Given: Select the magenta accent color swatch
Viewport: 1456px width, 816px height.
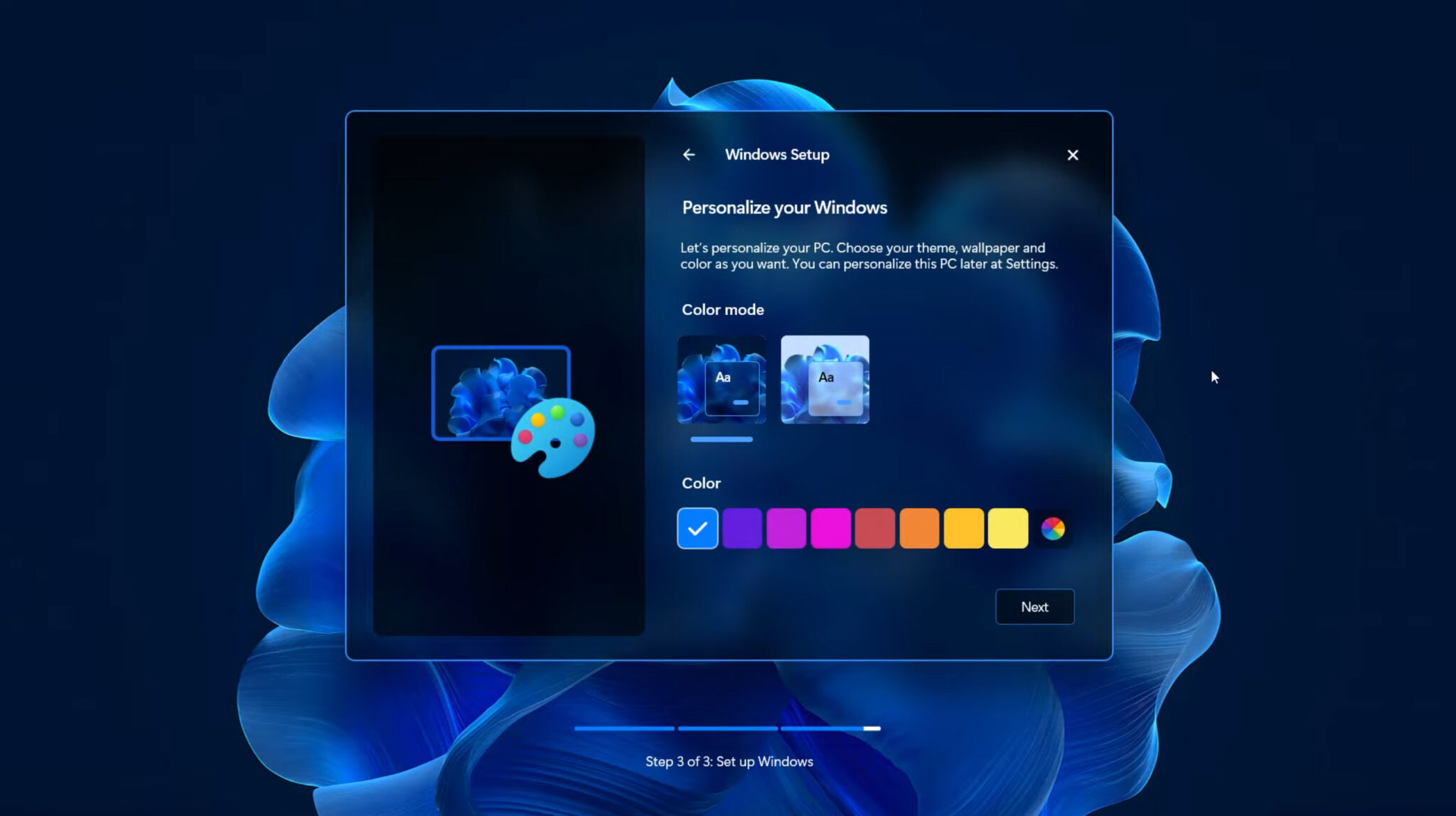Looking at the screenshot, I should 830,528.
